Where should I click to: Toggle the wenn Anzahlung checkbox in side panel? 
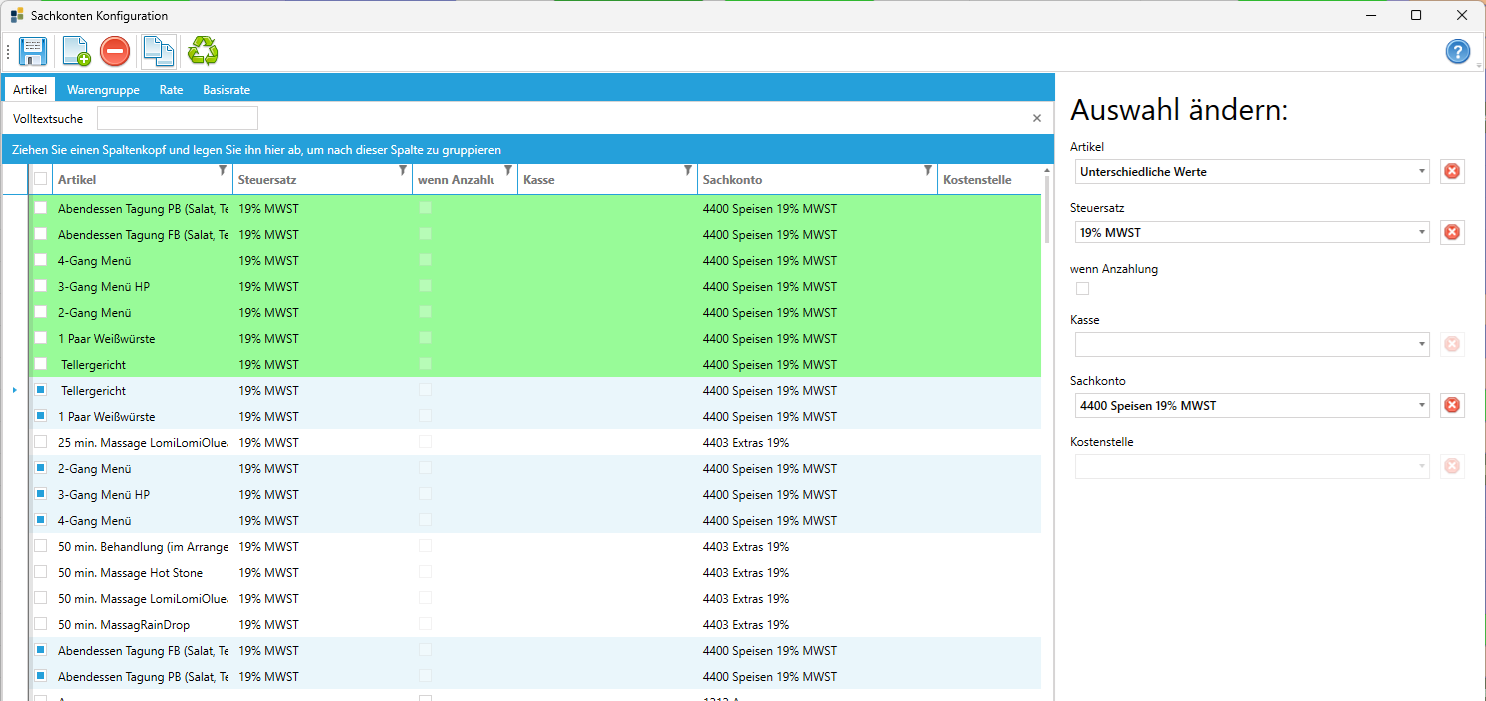click(x=1082, y=289)
